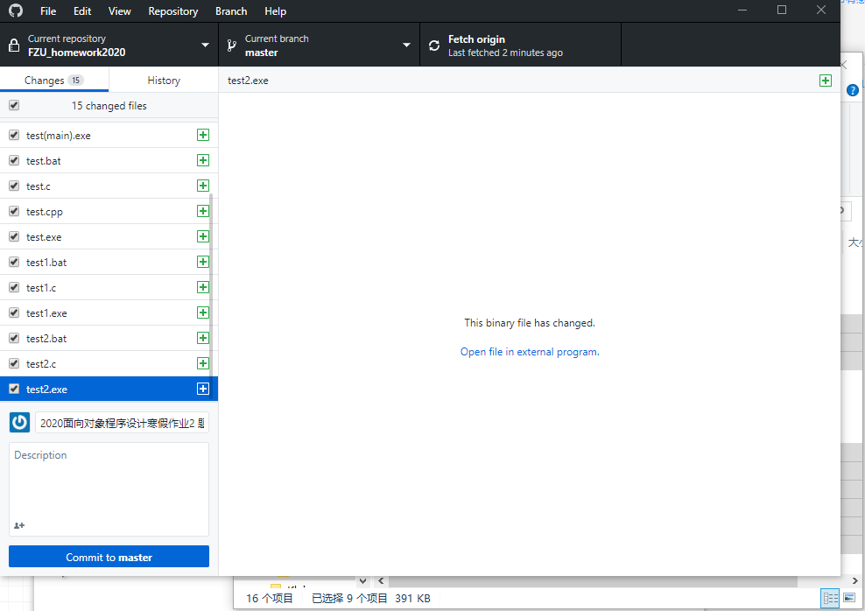This screenshot has height=611, width=865.
Task: Uncheck the test.bat checkbox
Action: 14,160
